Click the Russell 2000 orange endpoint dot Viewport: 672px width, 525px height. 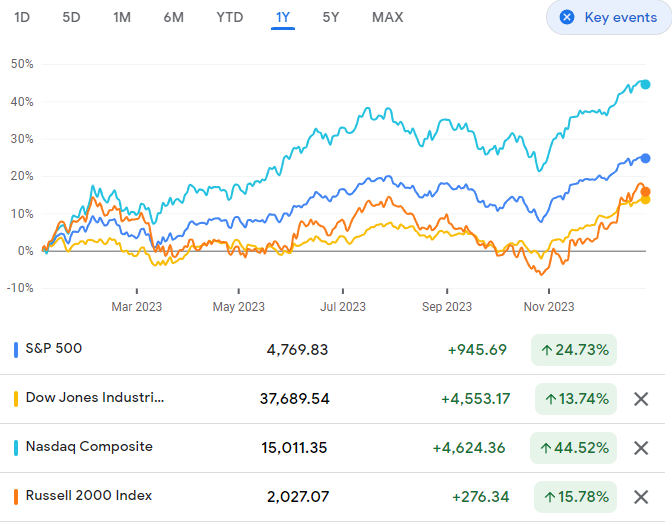(645, 192)
